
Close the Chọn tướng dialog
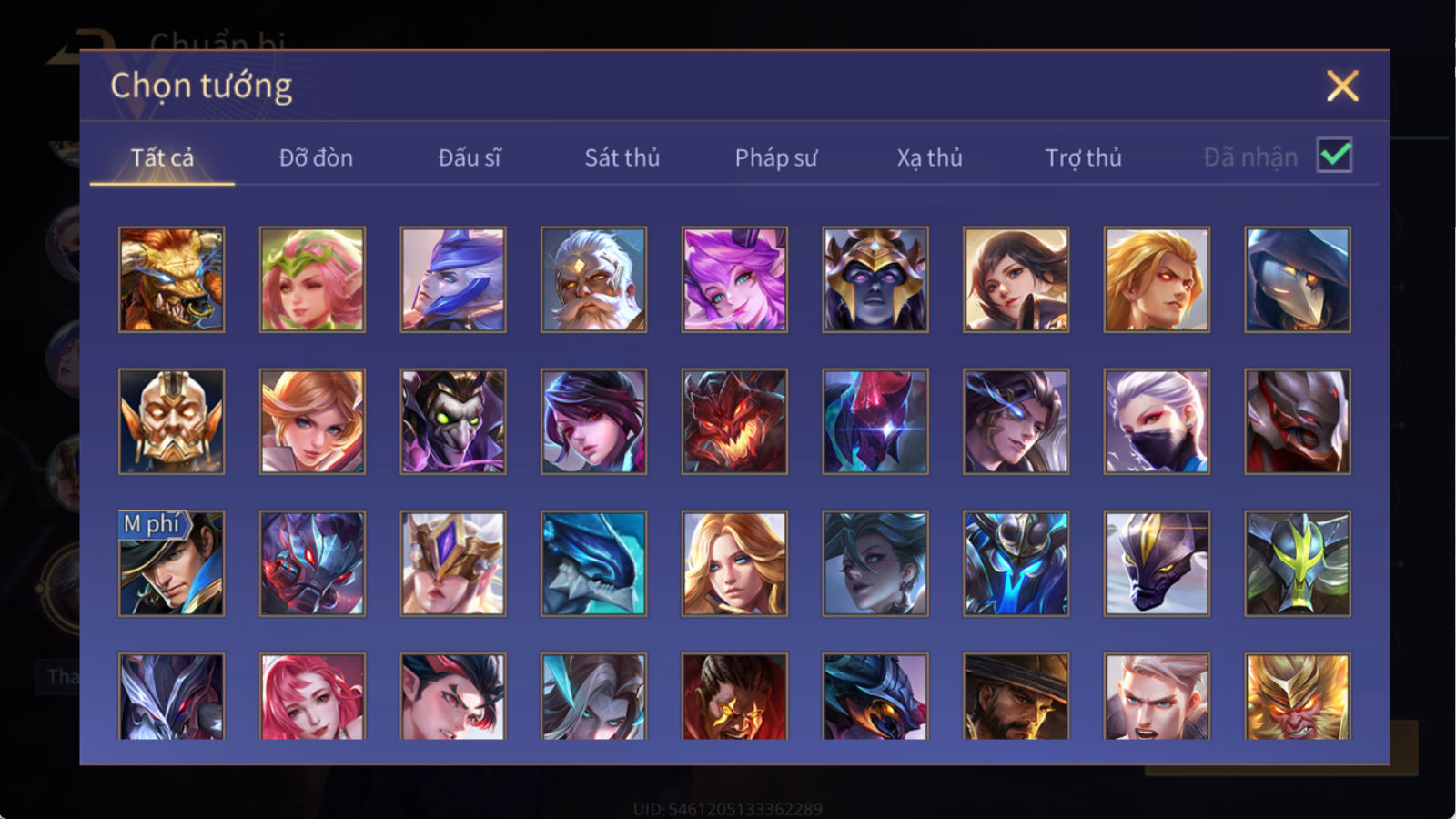click(1342, 86)
